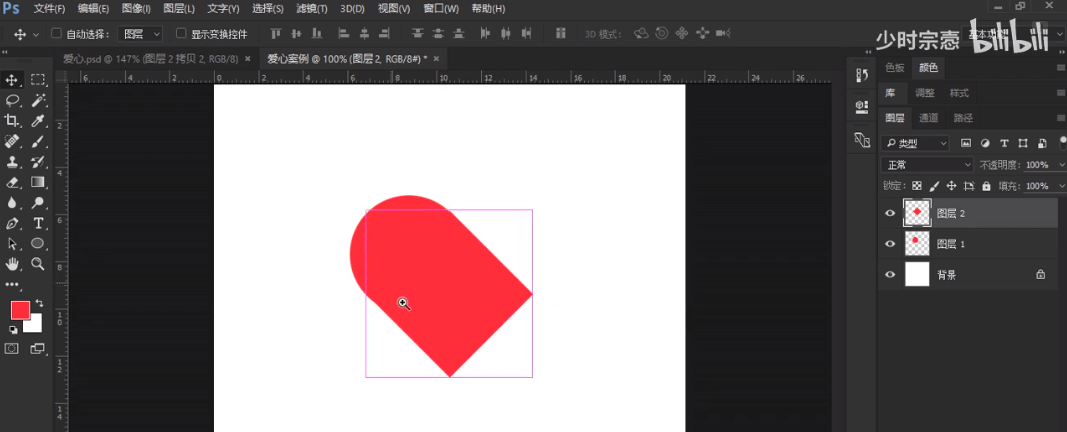Select the 图层 2 layer thumbnail

click(x=917, y=213)
